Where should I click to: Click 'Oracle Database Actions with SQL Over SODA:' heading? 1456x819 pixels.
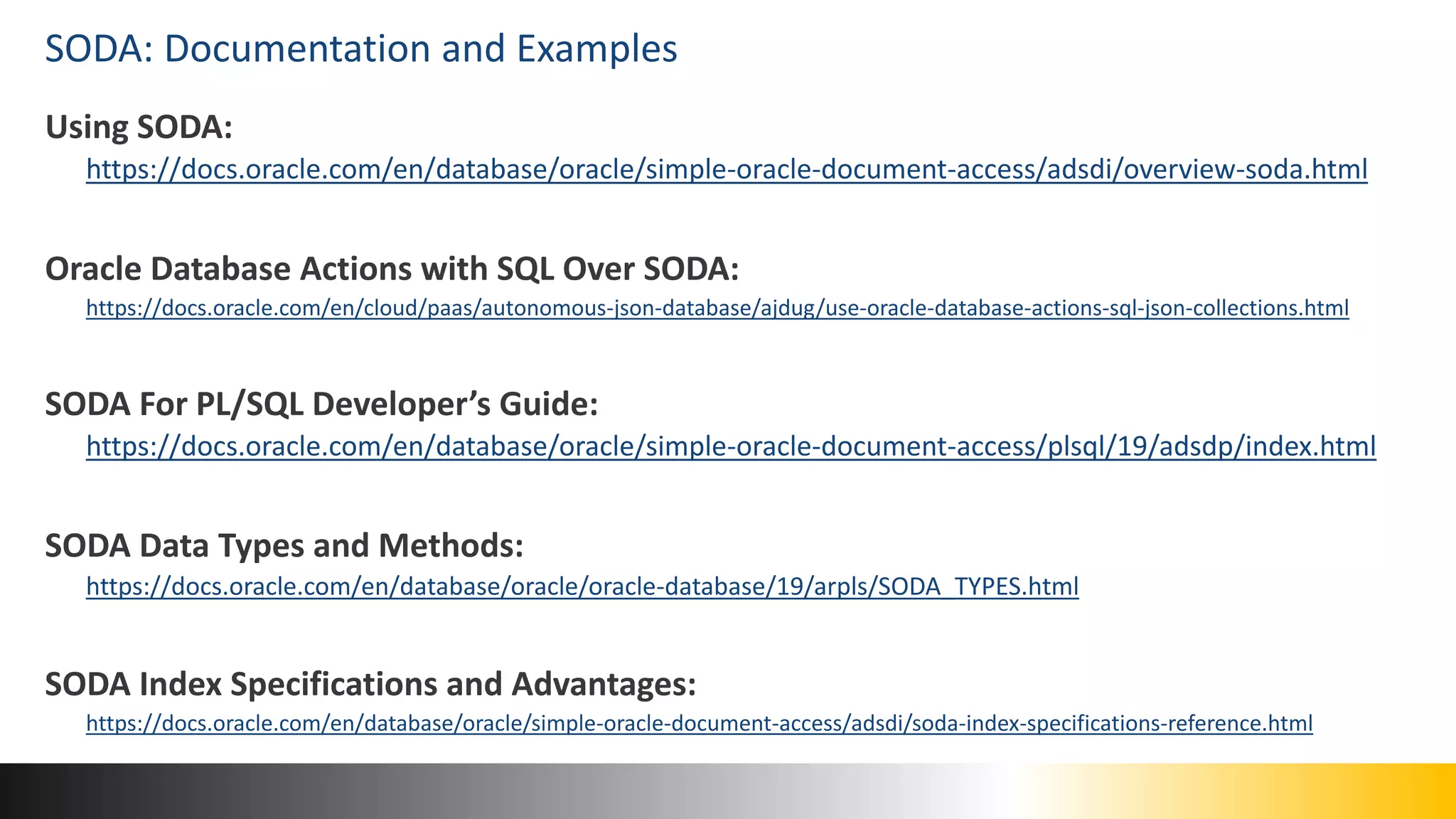click(x=392, y=269)
